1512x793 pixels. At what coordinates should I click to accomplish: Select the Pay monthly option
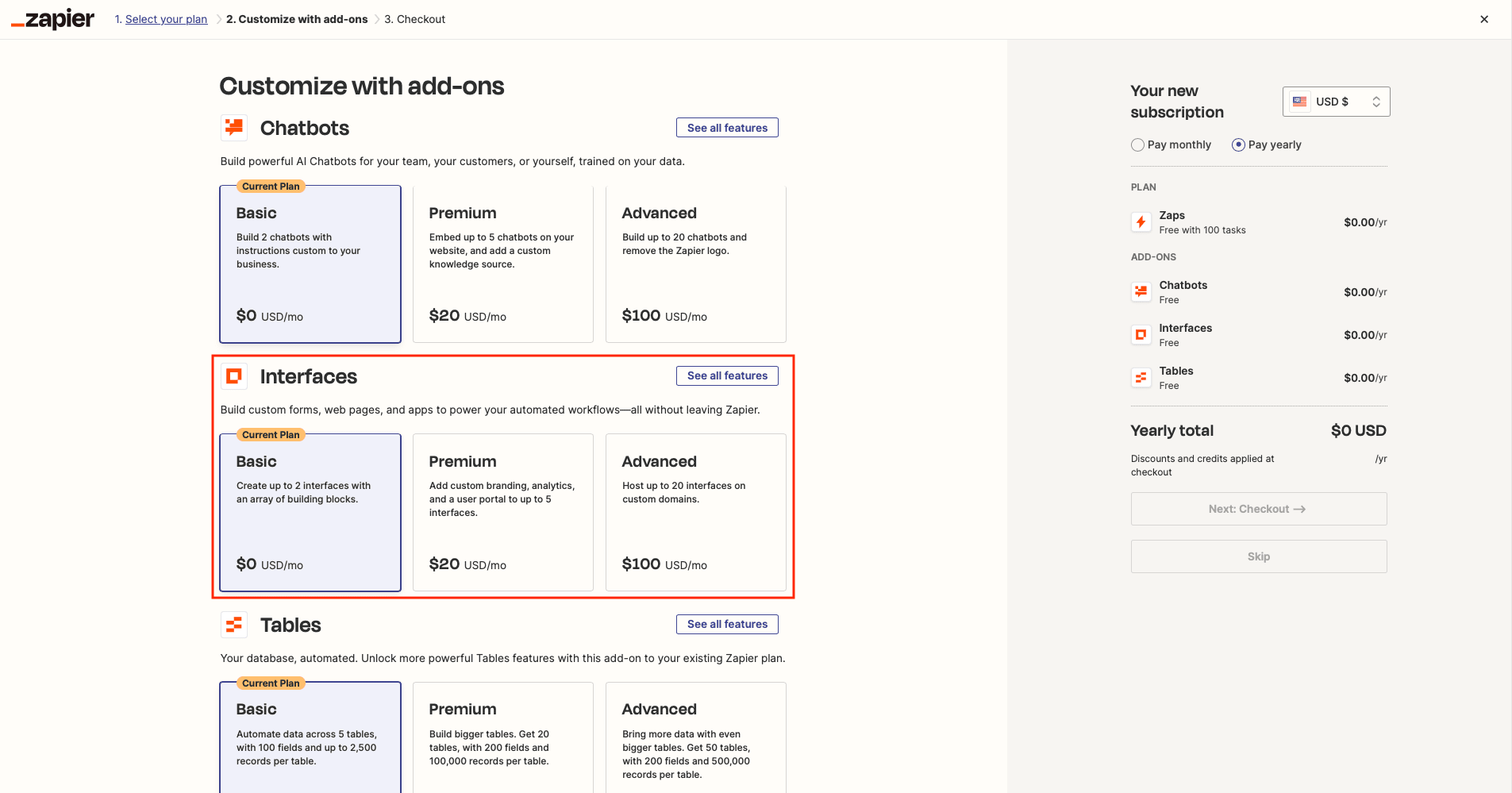[x=1139, y=144]
